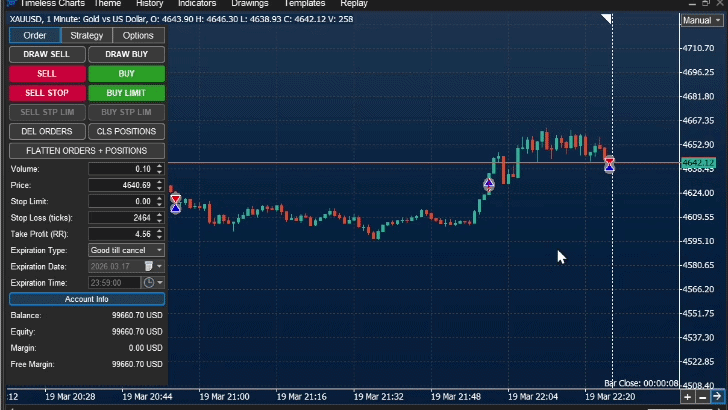The image size is (728, 410).
Task: Zoom out the chart with minus button
Action: (702, 397)
